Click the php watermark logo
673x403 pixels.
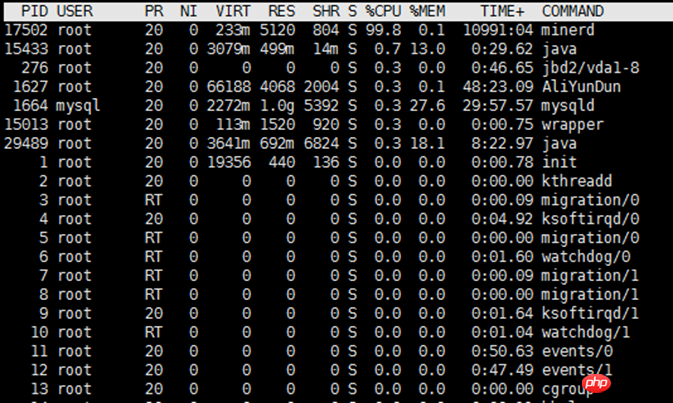point(598,386)
